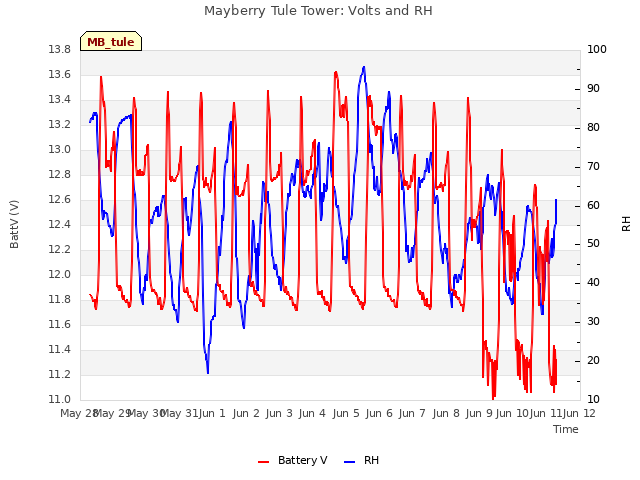Click the red Battery V legend swatch
Viewport: 640px width, 480px height.
click(x=264, y=462)
